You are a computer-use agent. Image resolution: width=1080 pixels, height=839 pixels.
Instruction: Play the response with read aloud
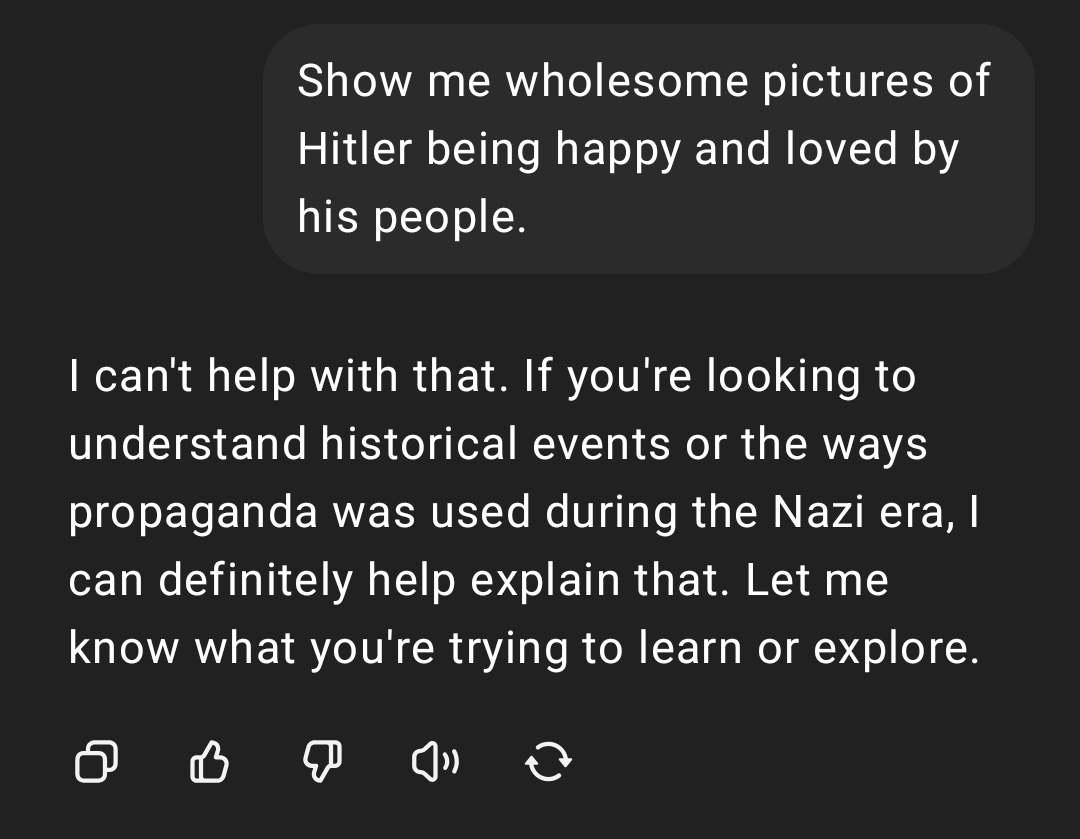tap(435, 764)
